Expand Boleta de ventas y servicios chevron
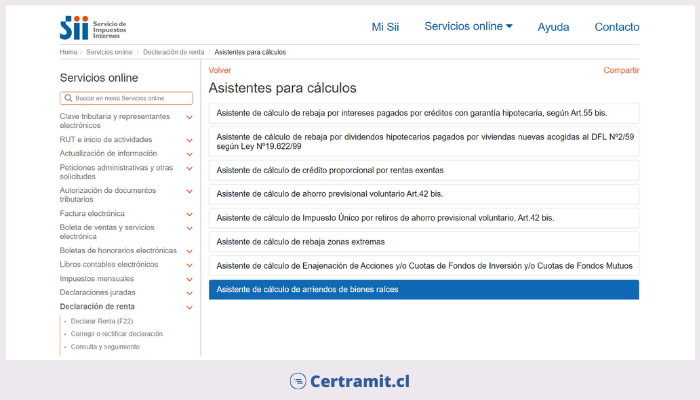Image resolution: width=700 pixels, height=400 pixels. tap(189, 228)
